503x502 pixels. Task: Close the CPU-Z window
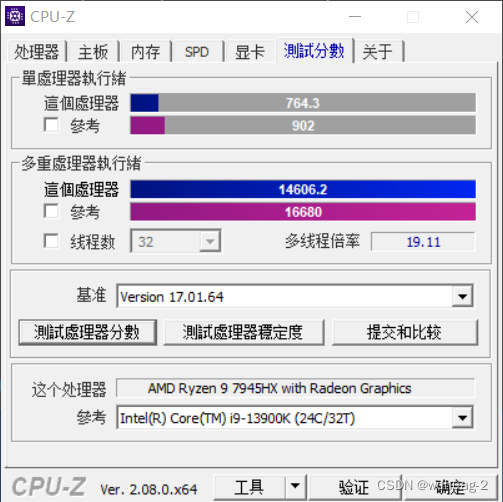(x=472, y=17)
